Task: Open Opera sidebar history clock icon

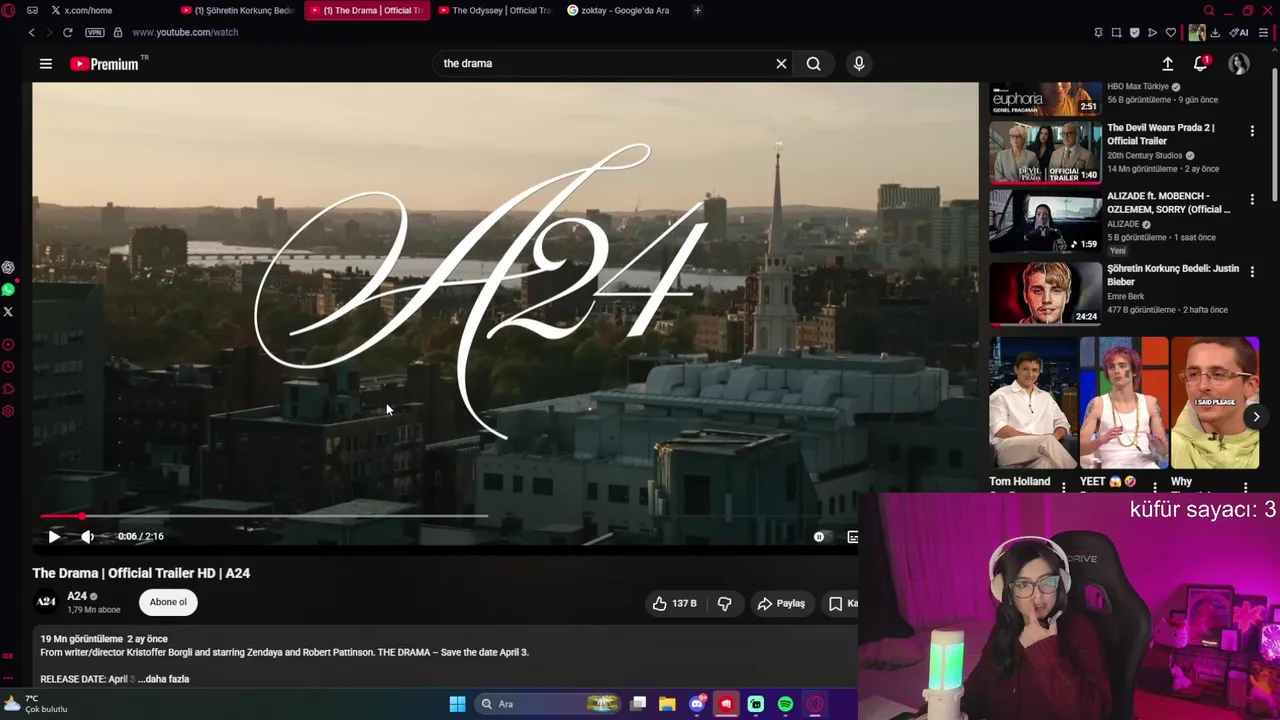Action: click(x=8, y=367)
